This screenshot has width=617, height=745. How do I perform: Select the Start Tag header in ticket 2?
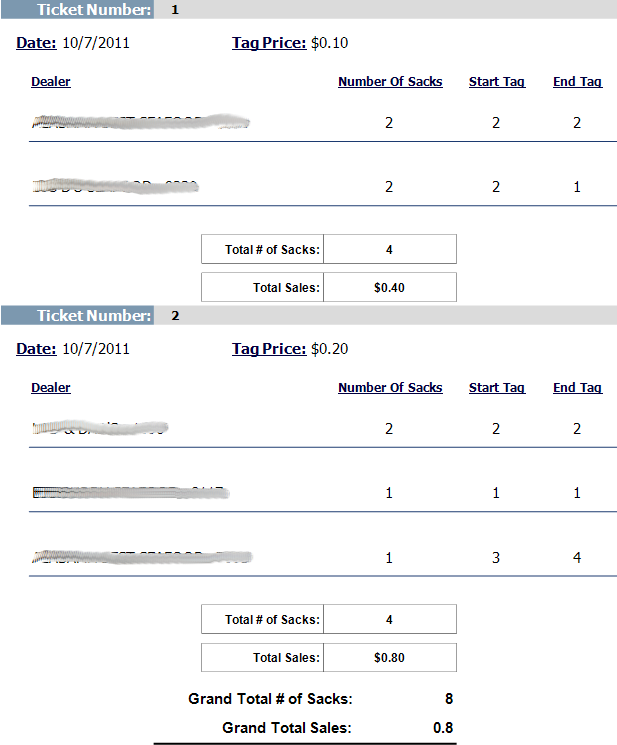(x=497, y=388)
